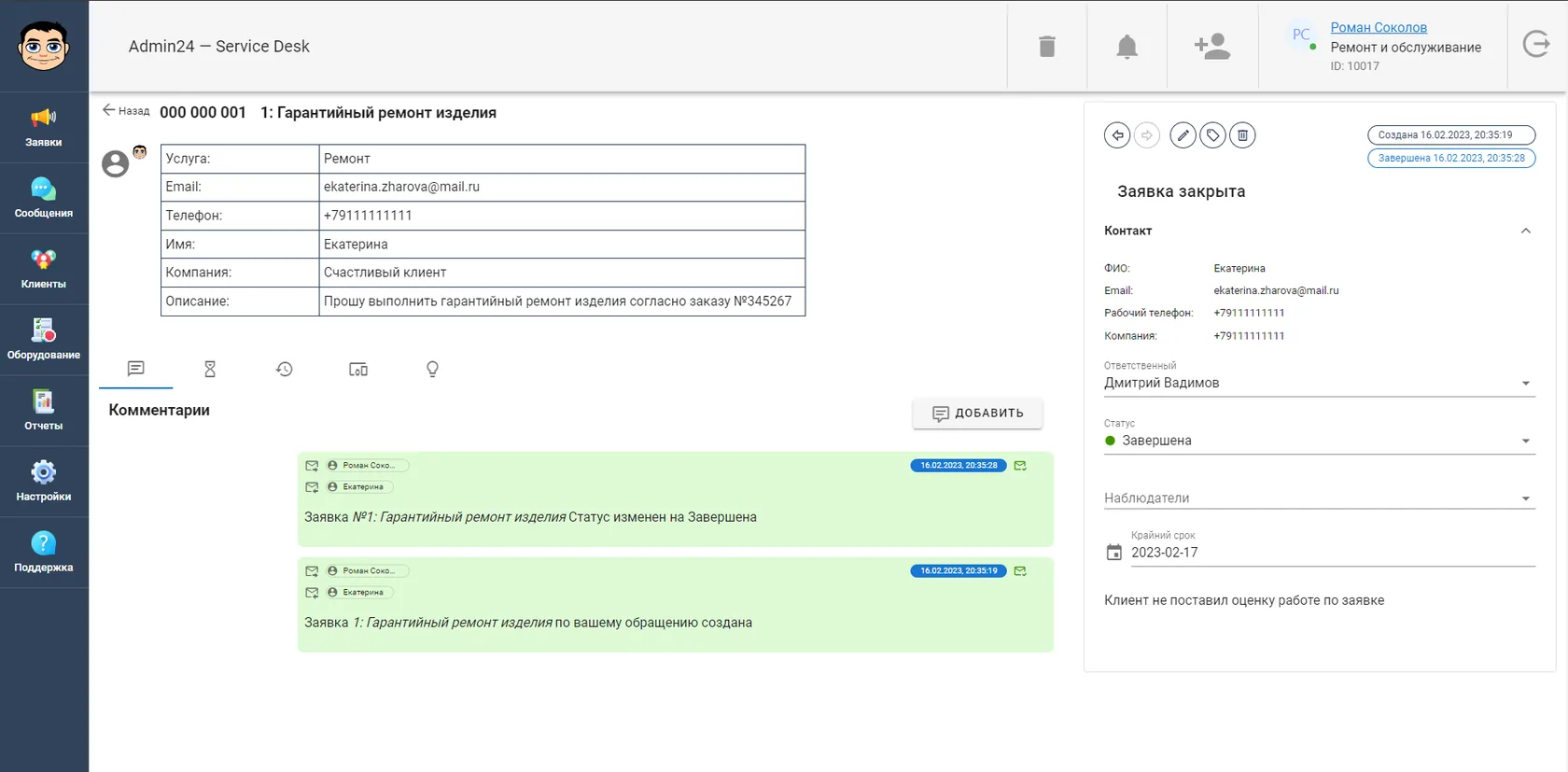Click the Завершена 16.02.2023 chip
This screenshot has width=1568, height=772.
[x=1451, y=159]
